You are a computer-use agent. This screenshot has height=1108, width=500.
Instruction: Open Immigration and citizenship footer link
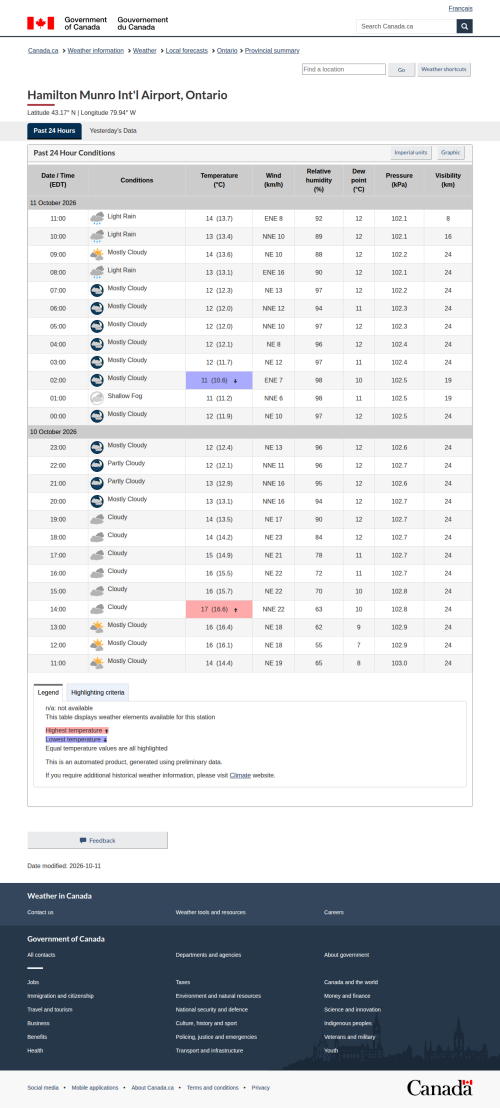(x=60, y=996)
